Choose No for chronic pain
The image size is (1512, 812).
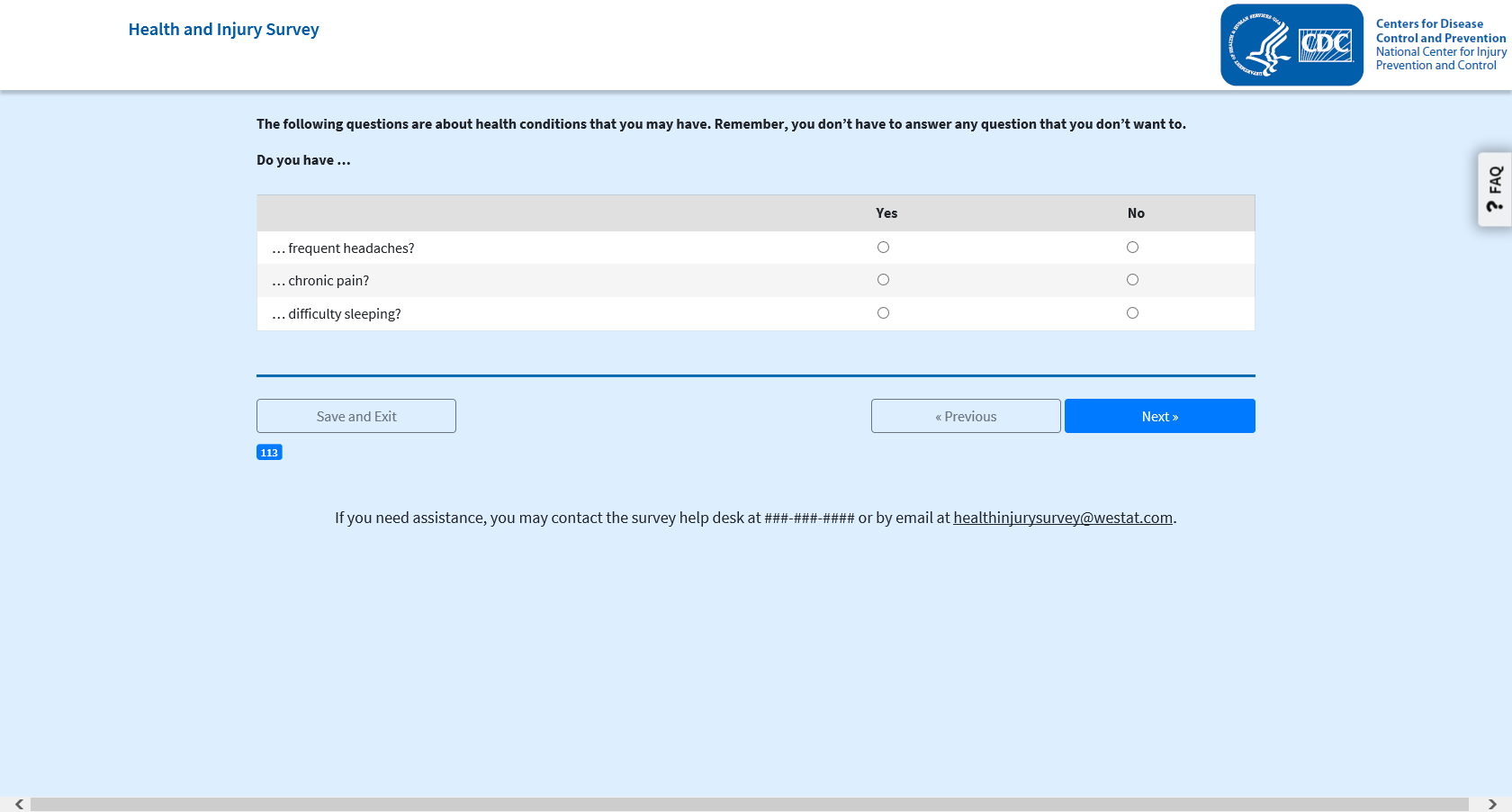click(x=1132, y=280)
